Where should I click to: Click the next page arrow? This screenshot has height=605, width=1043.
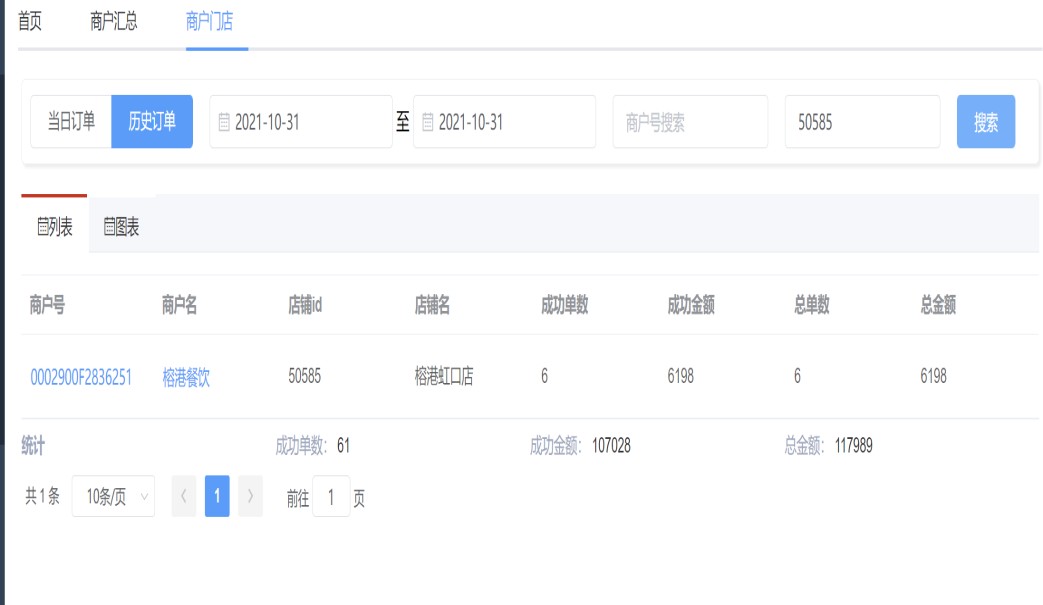(x=250, y=496)
